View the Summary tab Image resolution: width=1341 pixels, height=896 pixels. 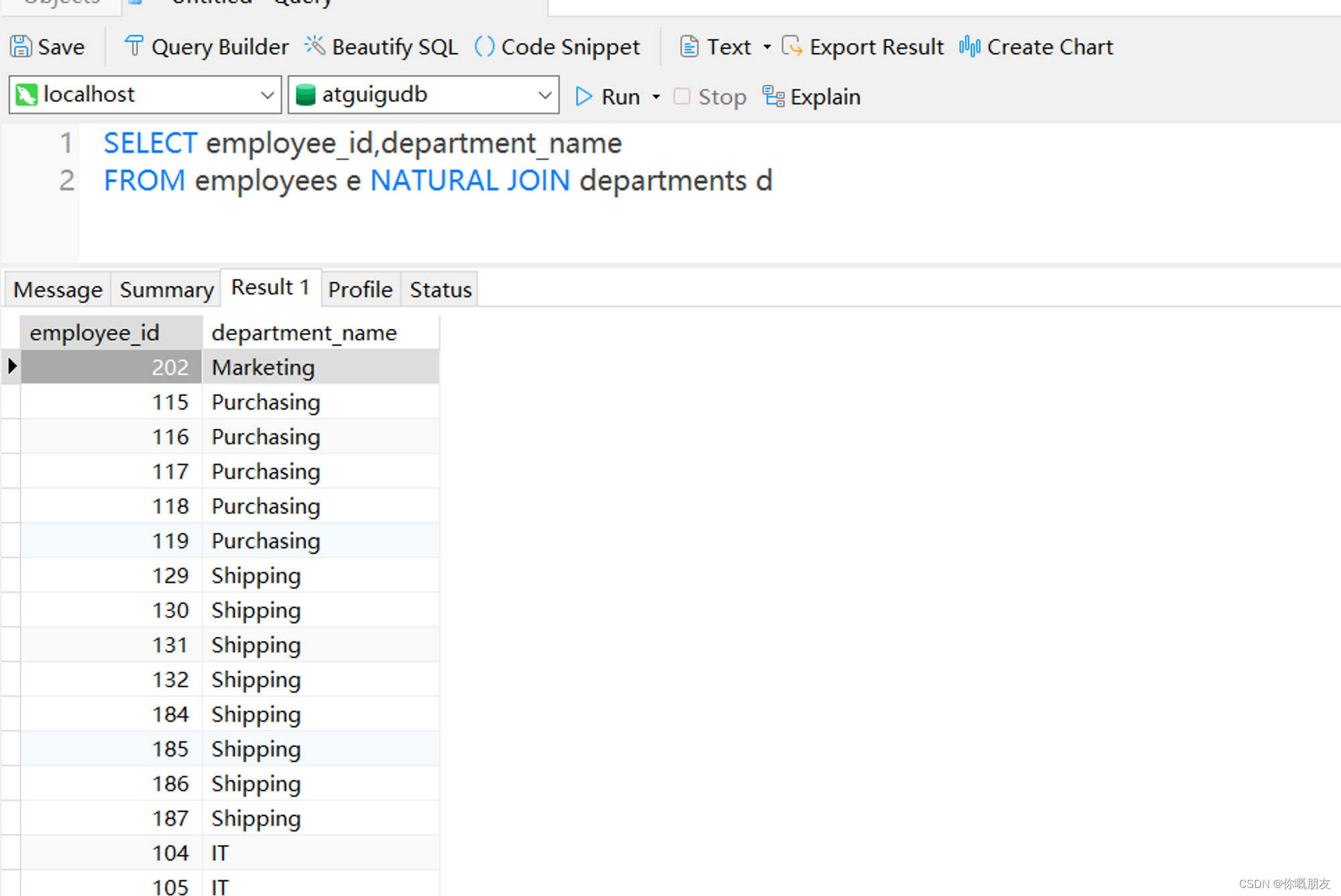tap(165, 289)
